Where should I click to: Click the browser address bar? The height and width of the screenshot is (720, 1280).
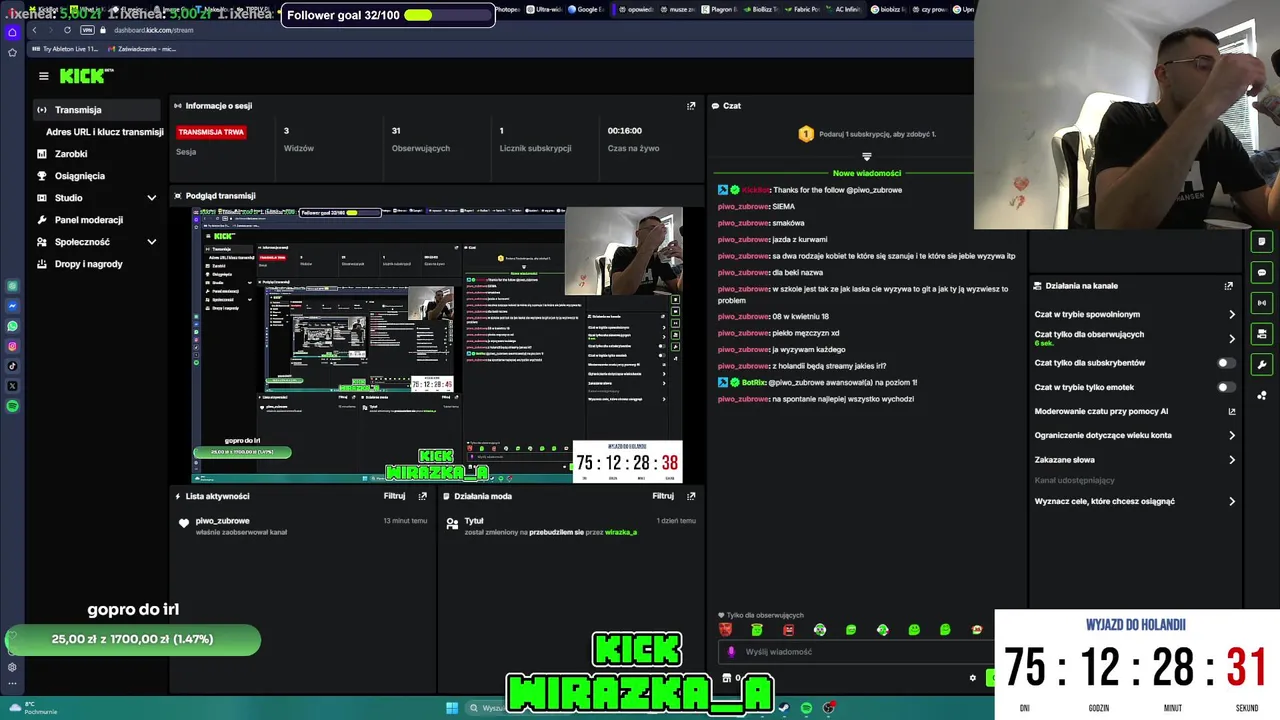click(154, 30)
